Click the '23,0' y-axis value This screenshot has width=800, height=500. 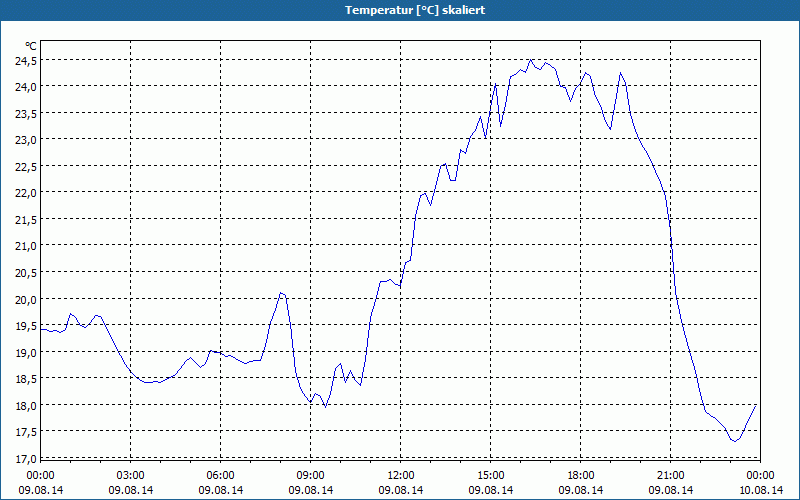(26, 140)
